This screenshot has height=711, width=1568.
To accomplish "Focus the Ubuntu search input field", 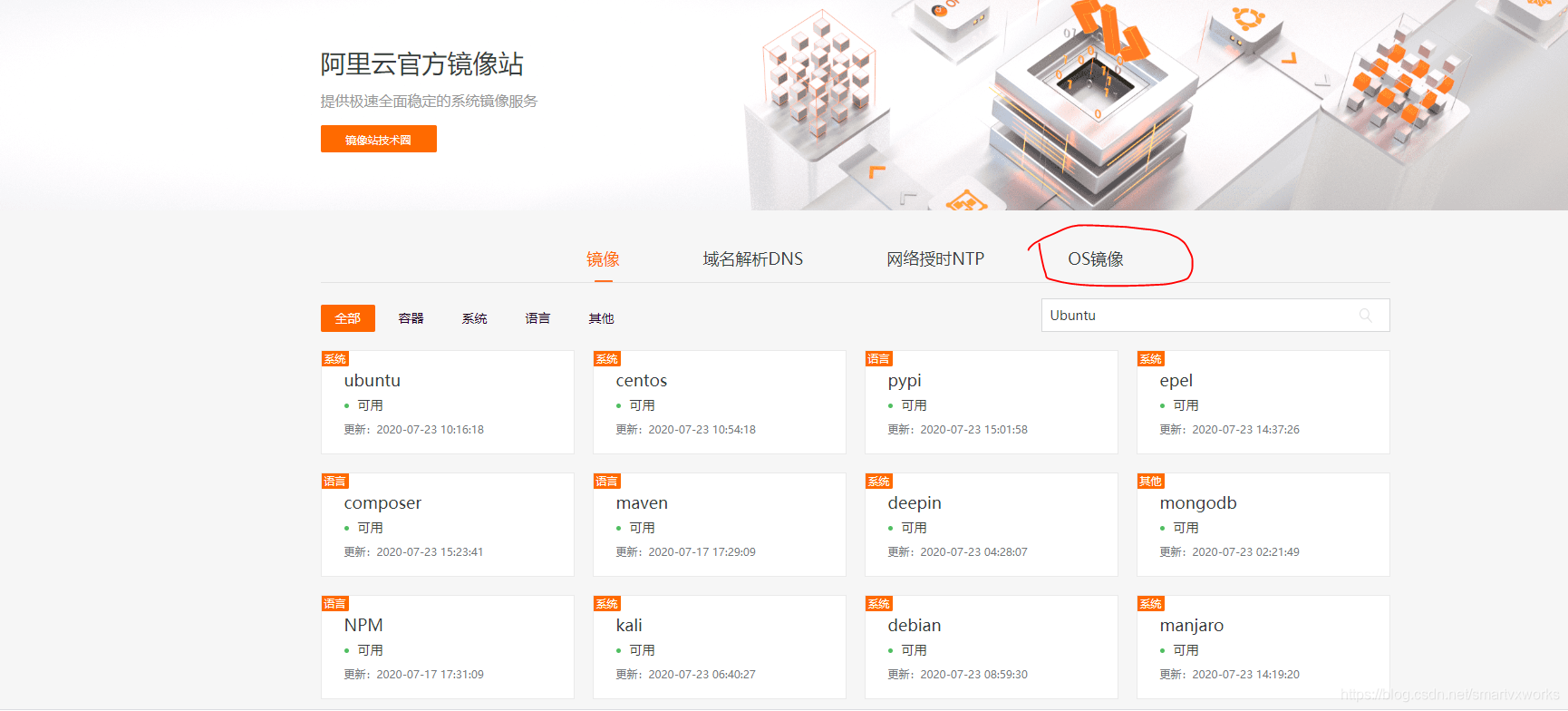I will (1215, 316).
